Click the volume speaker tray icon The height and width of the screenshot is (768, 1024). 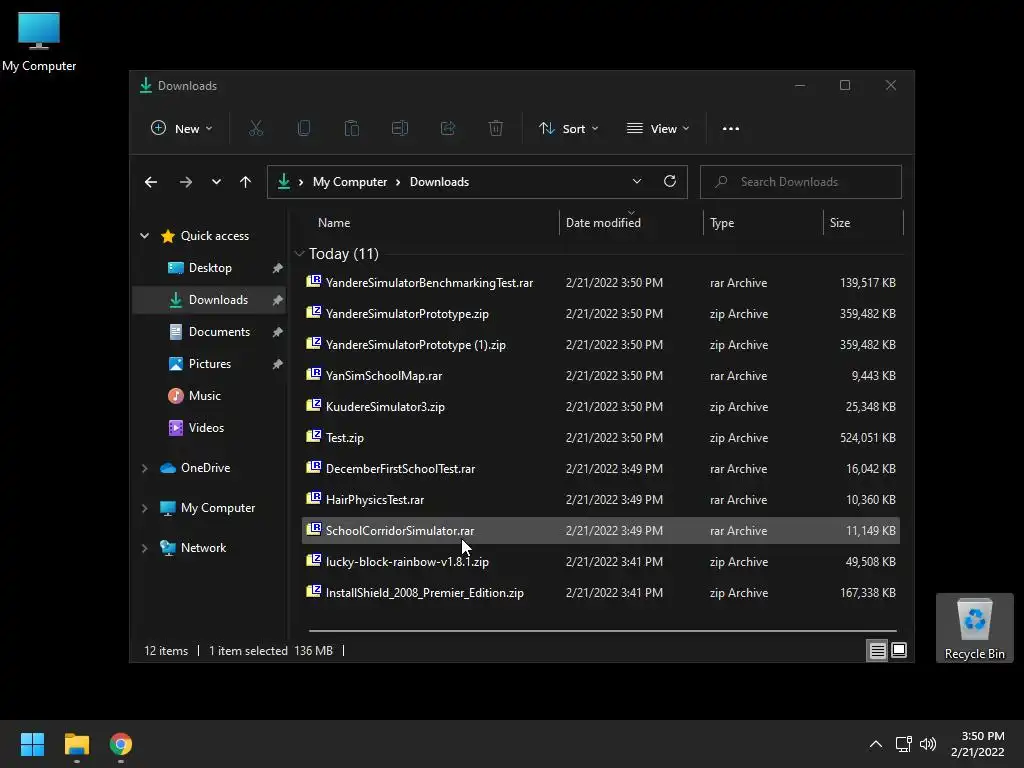(x=928, y=744)
